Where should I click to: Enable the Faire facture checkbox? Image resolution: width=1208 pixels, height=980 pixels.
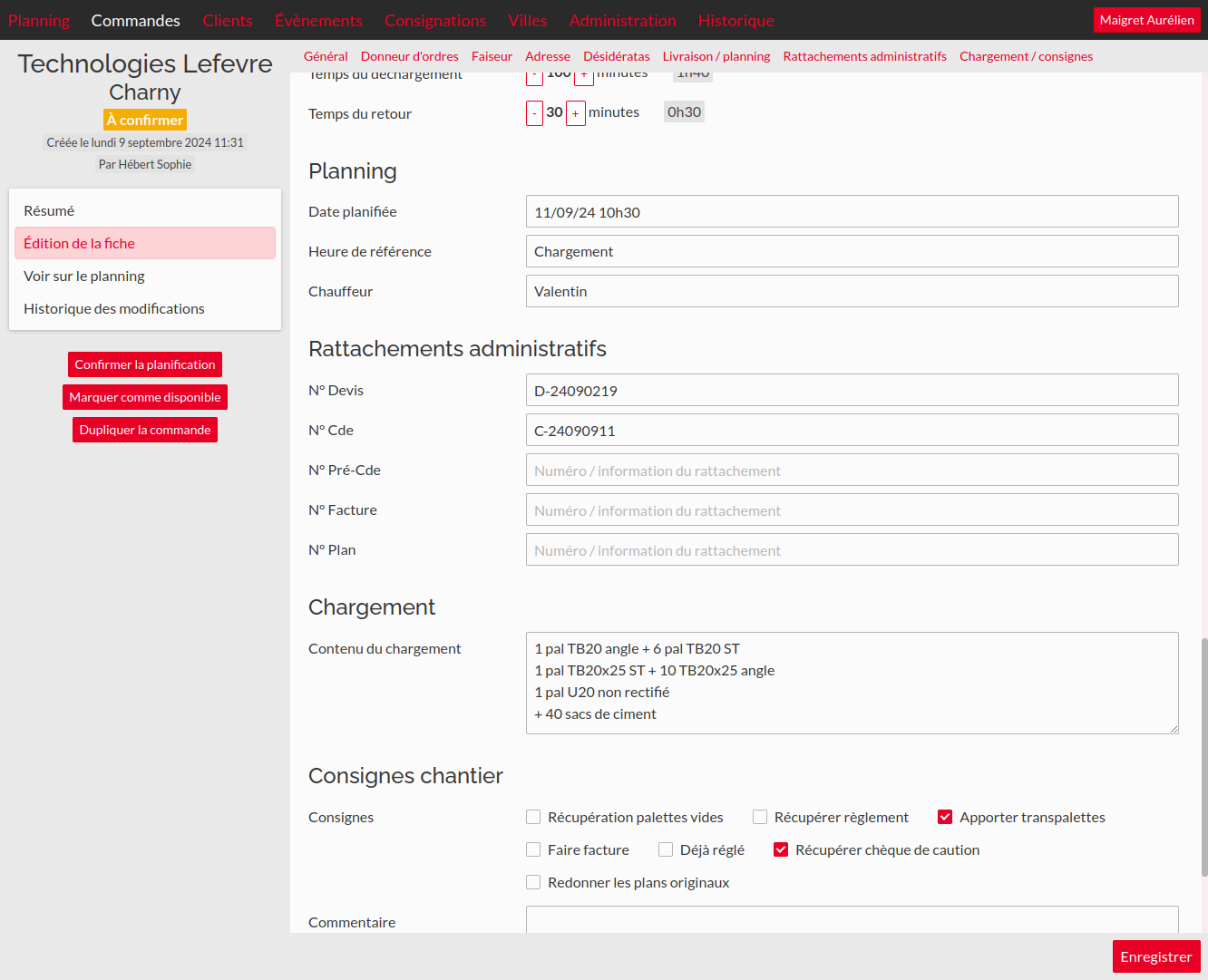[x=533, y=849]
